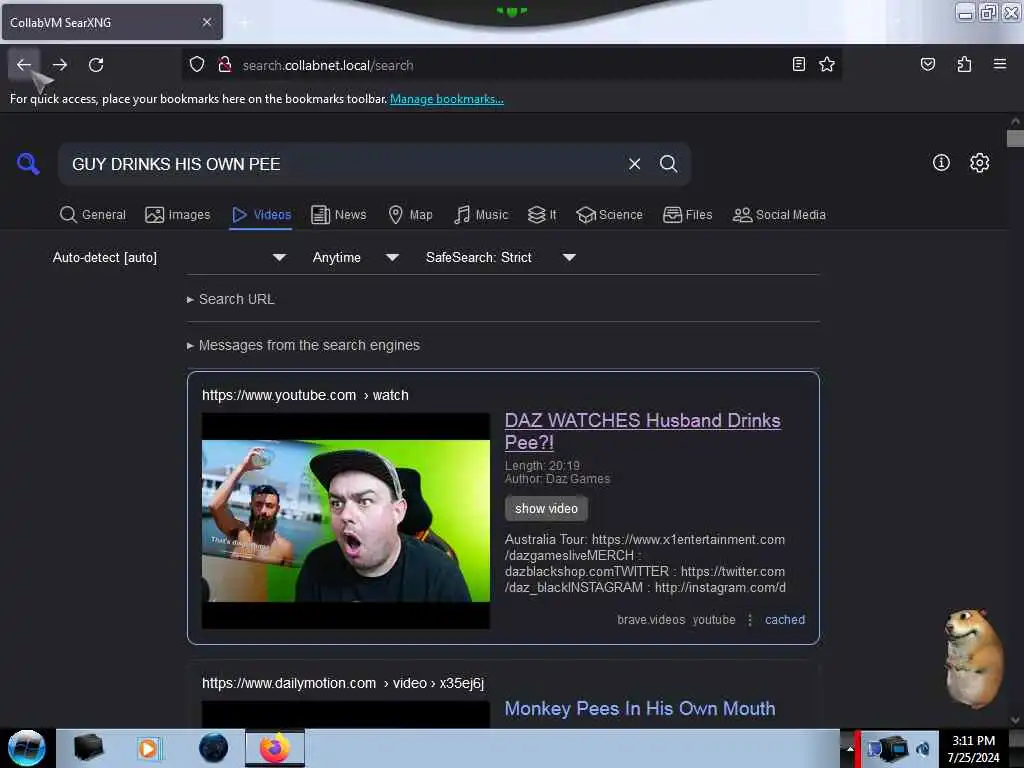Switch to the News category

(x=338, y=214)
